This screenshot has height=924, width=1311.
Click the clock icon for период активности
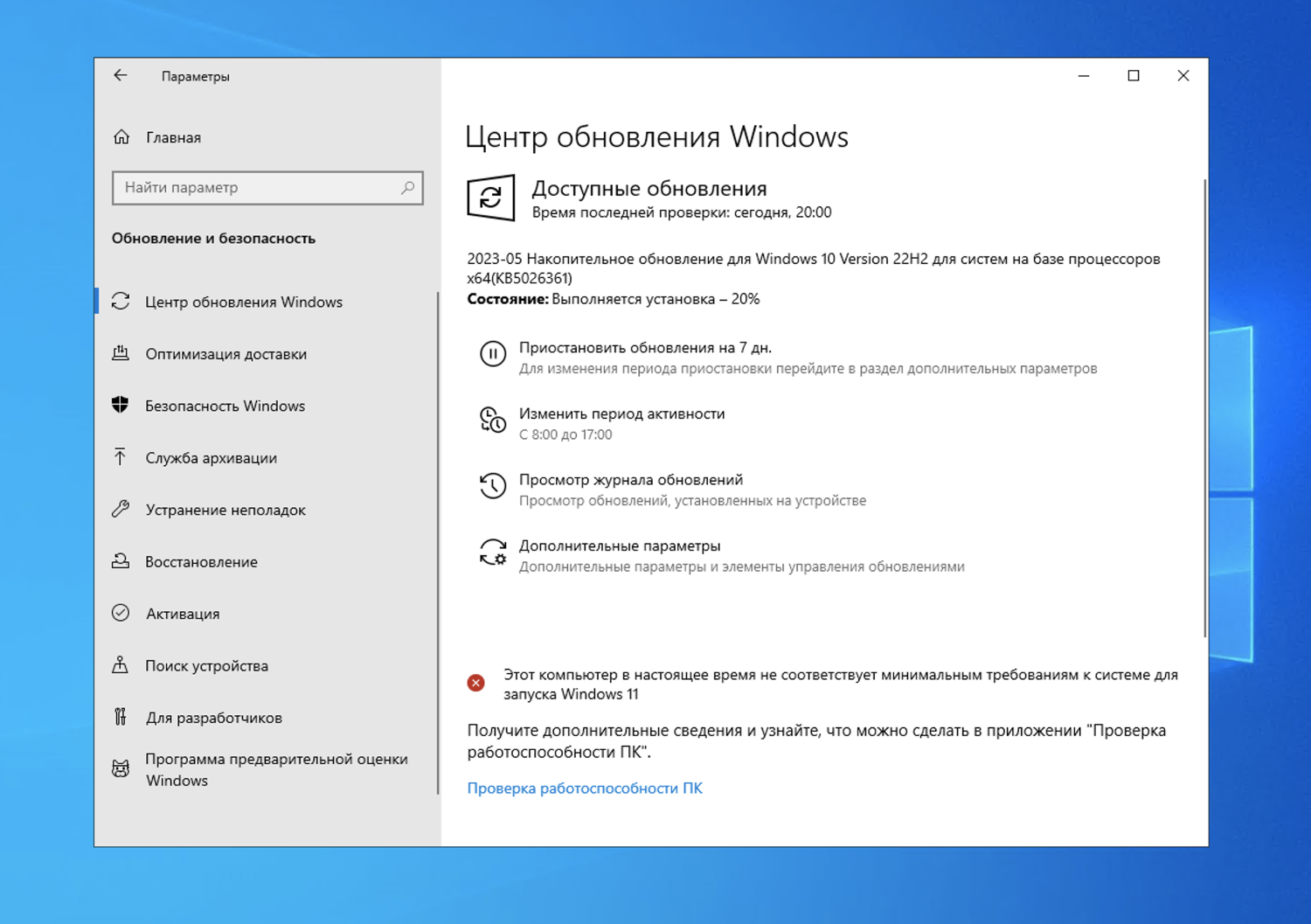(493, 420)
